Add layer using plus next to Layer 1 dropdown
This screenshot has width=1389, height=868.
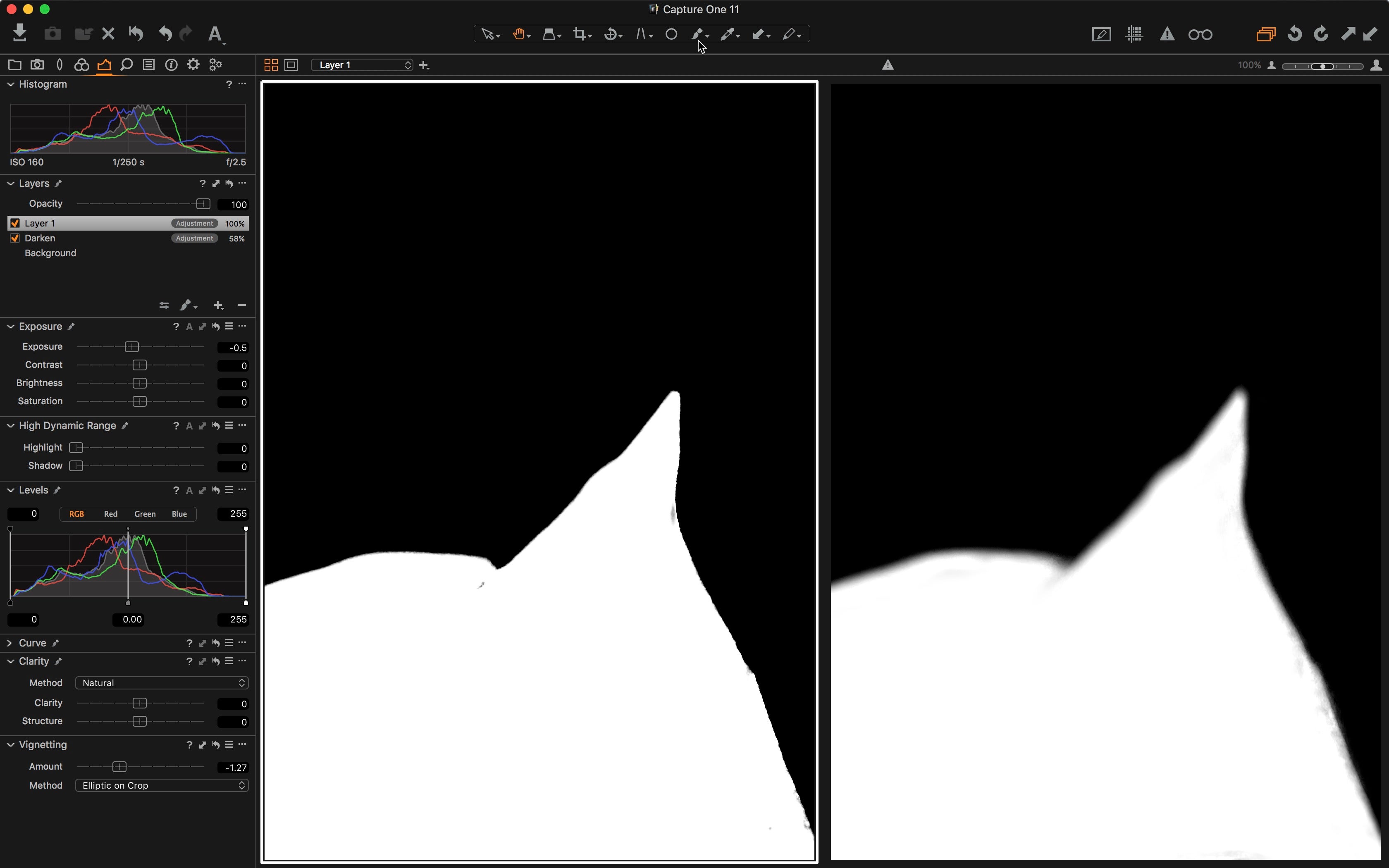(424, 65)
